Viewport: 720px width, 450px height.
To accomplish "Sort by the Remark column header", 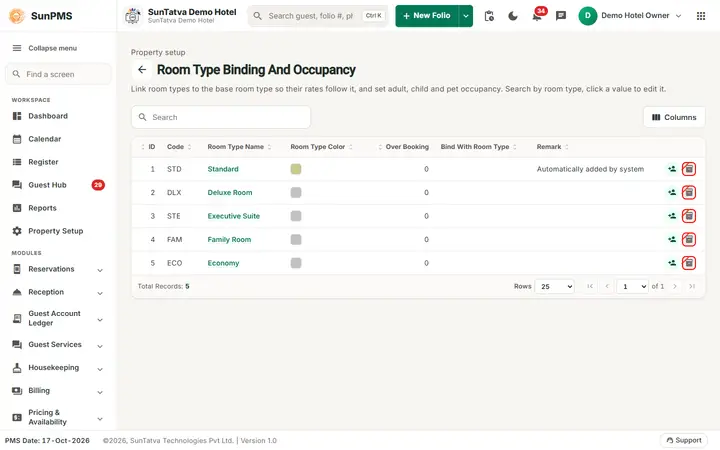I will pyautogui.click(x=552, y=147).
